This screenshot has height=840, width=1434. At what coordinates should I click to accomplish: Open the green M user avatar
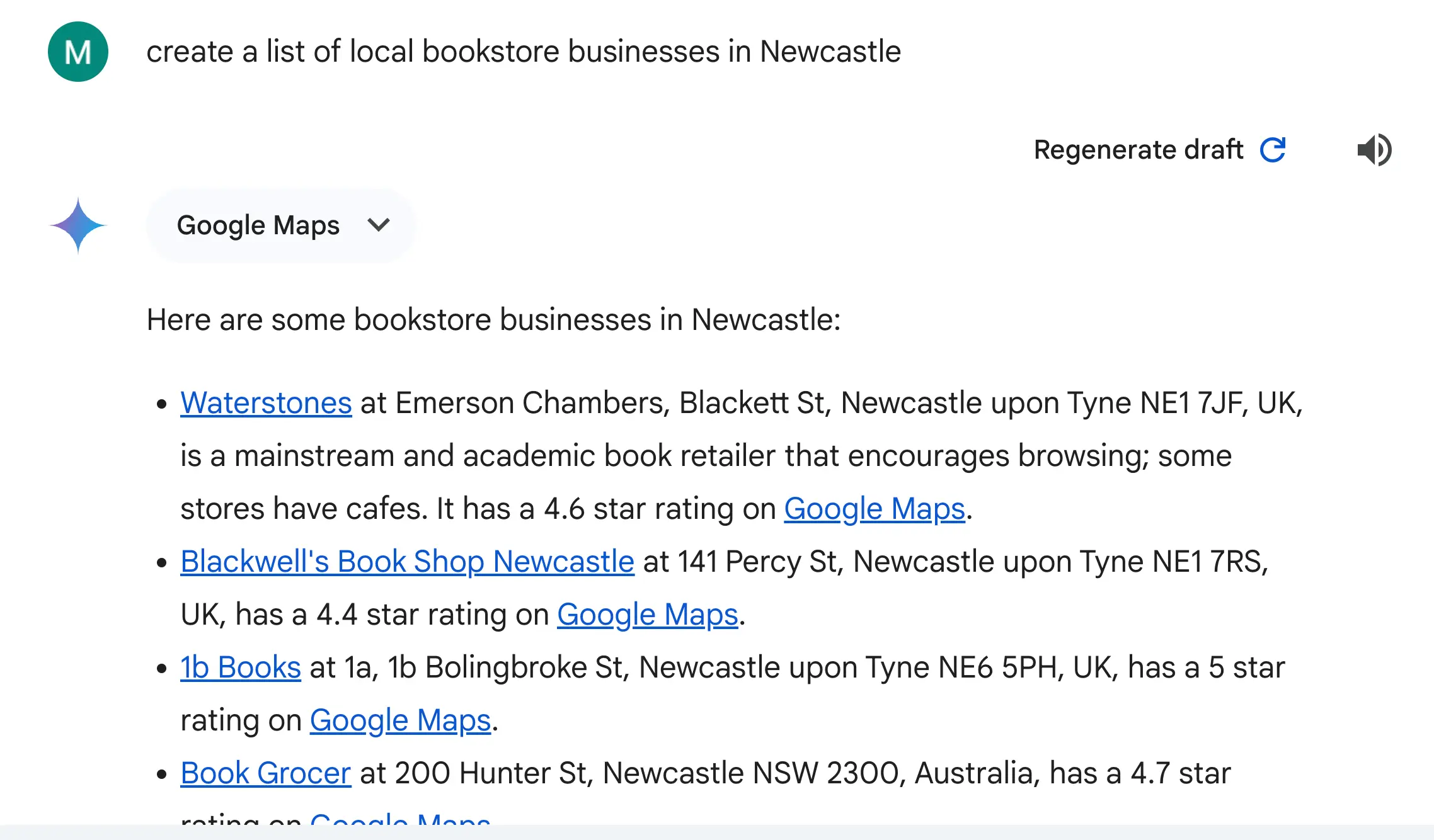[78, 52]
